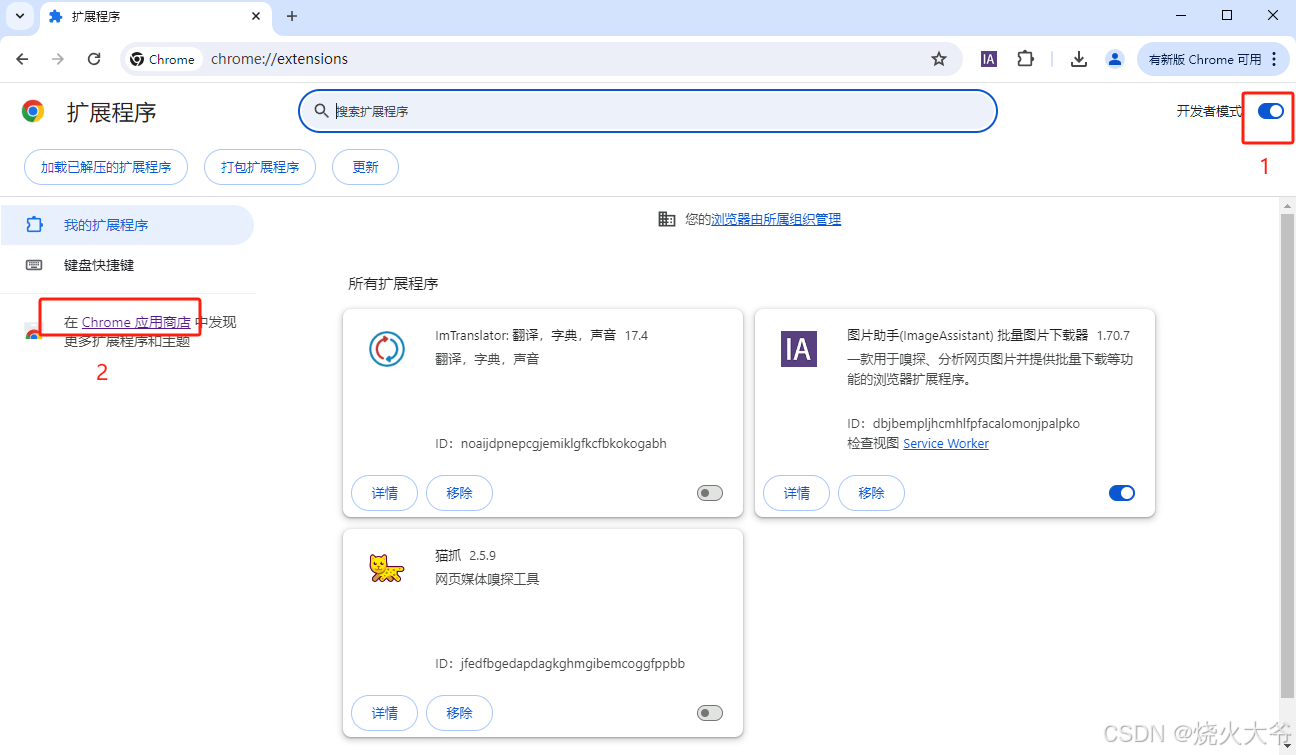This screenshot has height=755, width=1296.
Task: Click 移除 for 猫抓
Action: pyautogui.click(x=459, y=713)
